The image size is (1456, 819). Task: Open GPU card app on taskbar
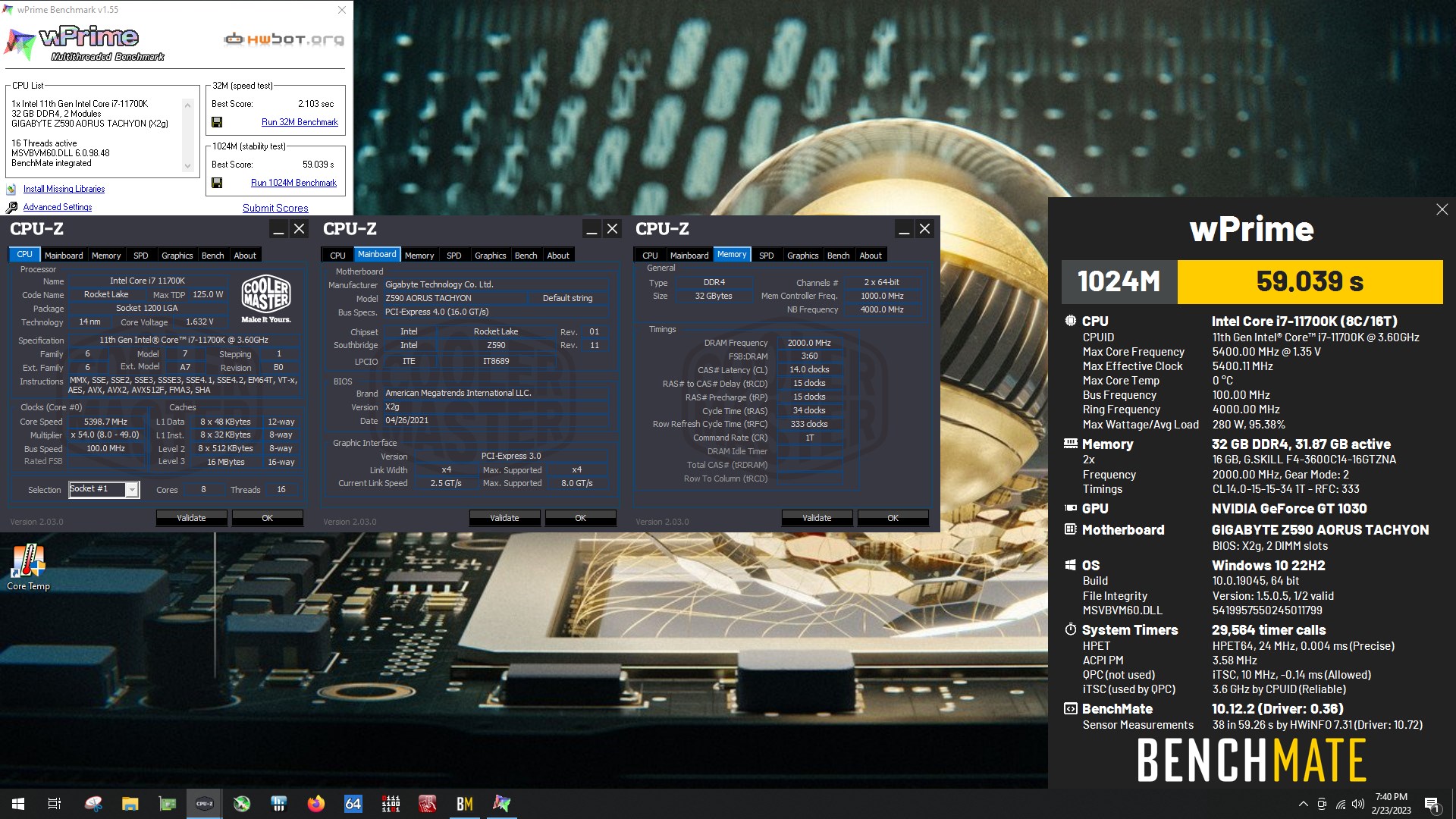coord(168,804)
